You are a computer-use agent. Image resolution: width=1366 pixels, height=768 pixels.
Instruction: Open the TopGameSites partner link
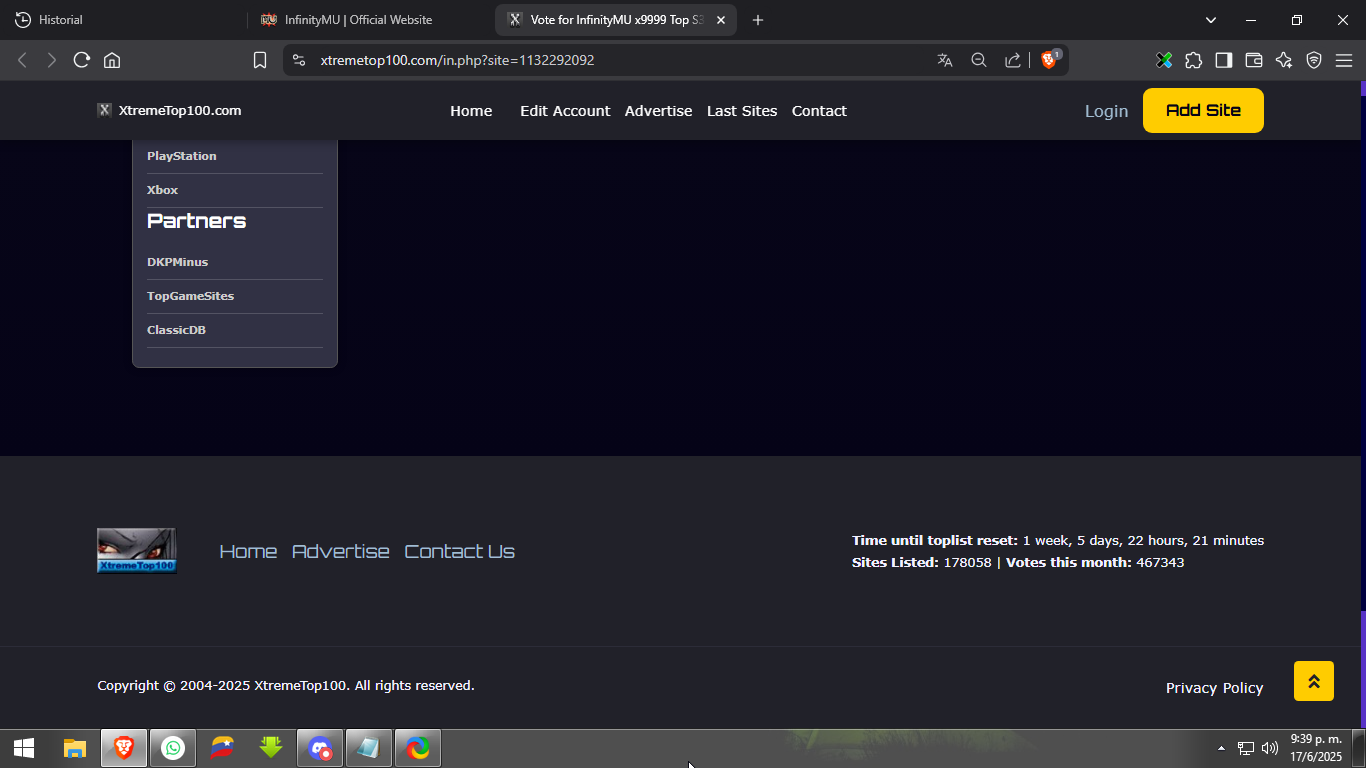point(191,296)
